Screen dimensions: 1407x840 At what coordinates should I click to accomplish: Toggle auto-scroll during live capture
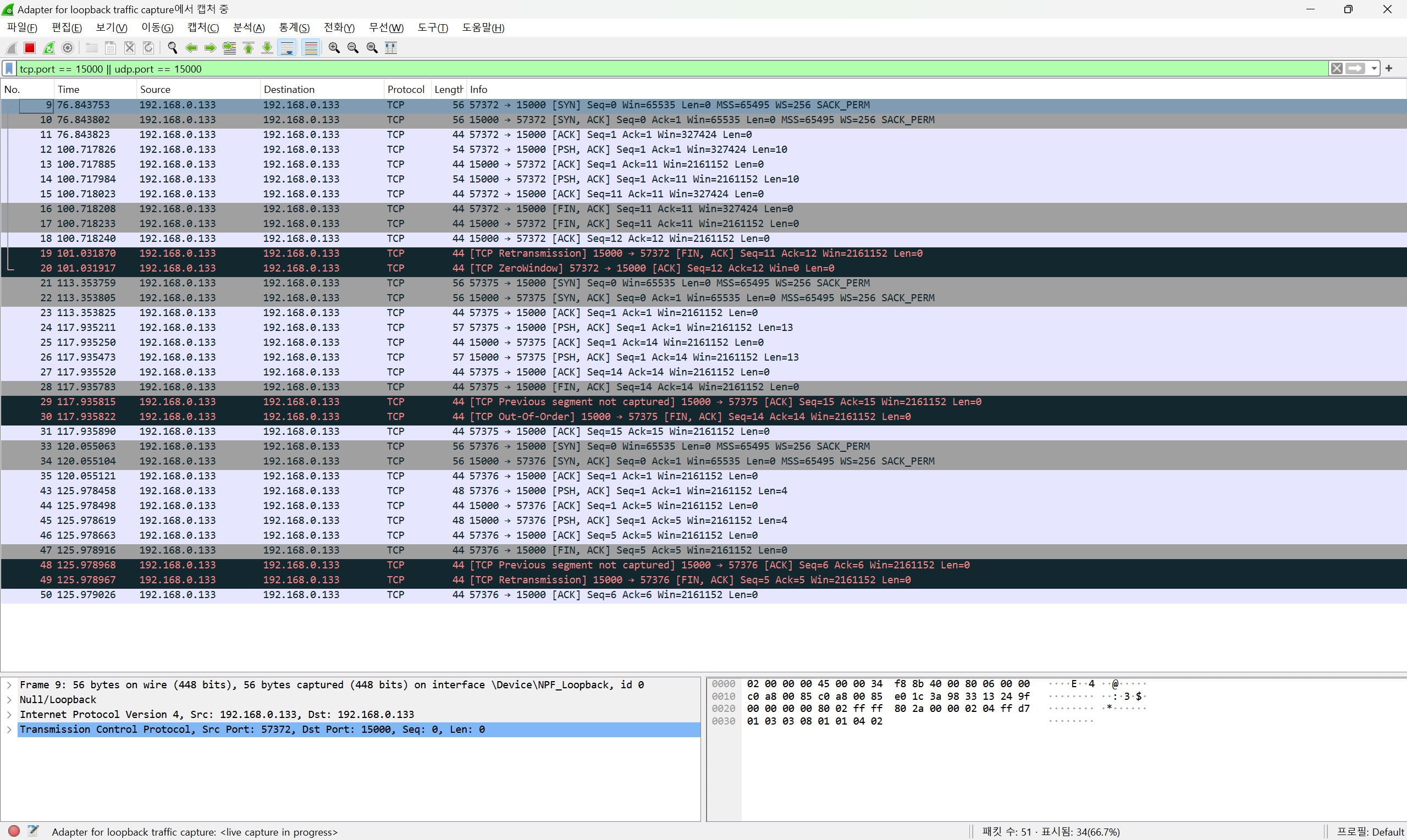[288, 48]
